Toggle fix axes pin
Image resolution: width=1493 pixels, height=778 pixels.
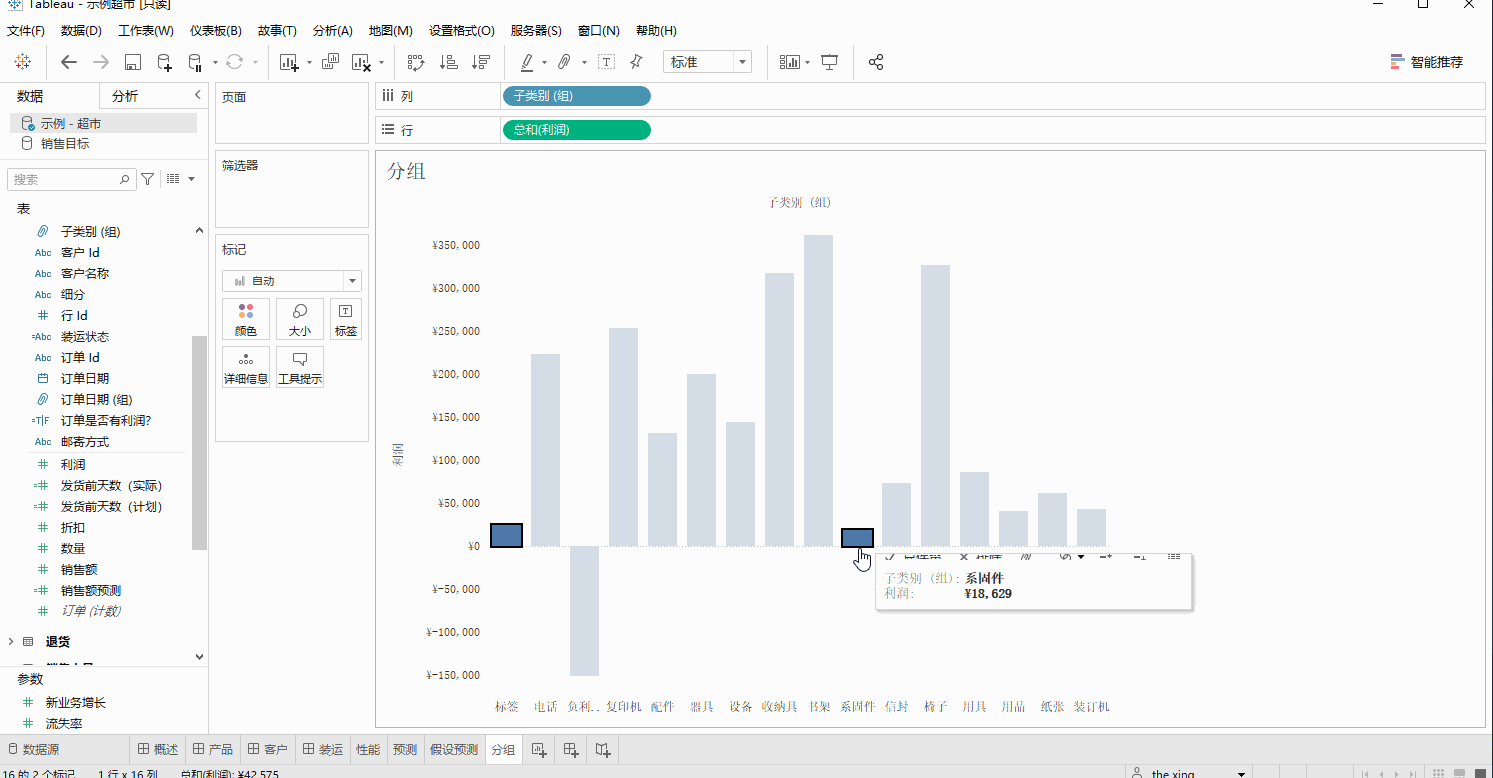click(636, 62)
